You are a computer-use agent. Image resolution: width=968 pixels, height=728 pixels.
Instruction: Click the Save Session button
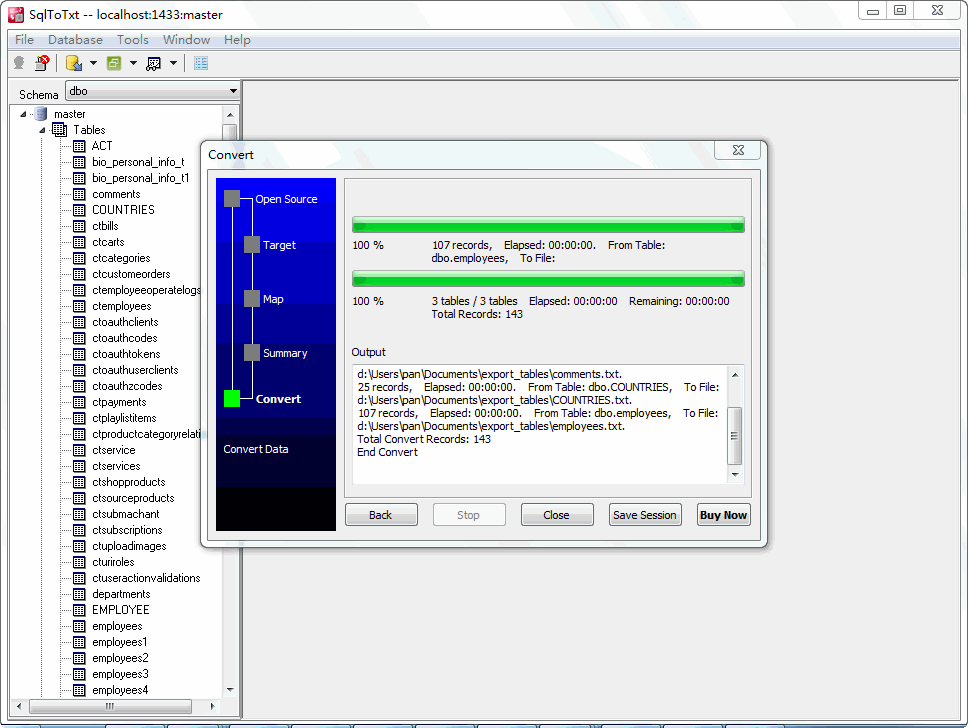pyautogui.click(x=645, y=515)
